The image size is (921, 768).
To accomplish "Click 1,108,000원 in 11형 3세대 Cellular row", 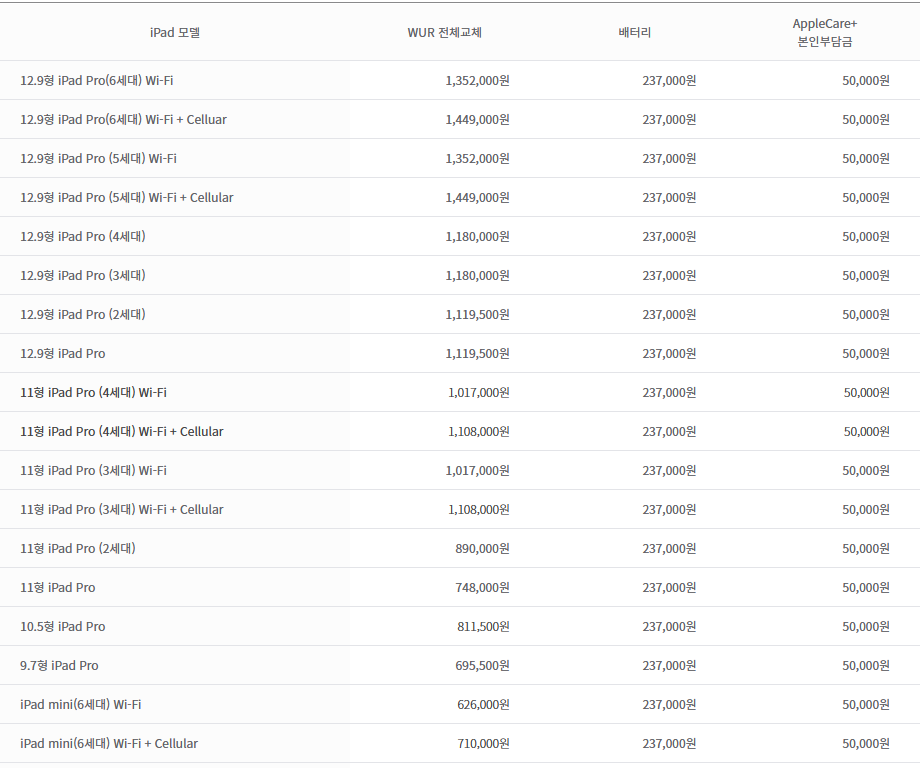I will (479, 510).
